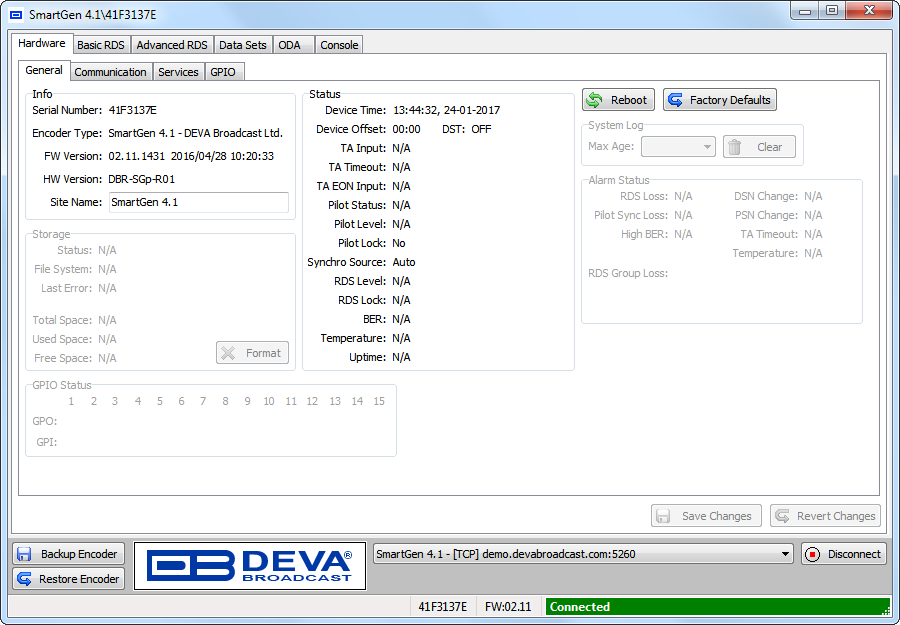Click the SmartGen title bar icon
The width and height of the screenshot is (900, 625).
[x=16, y=15]
